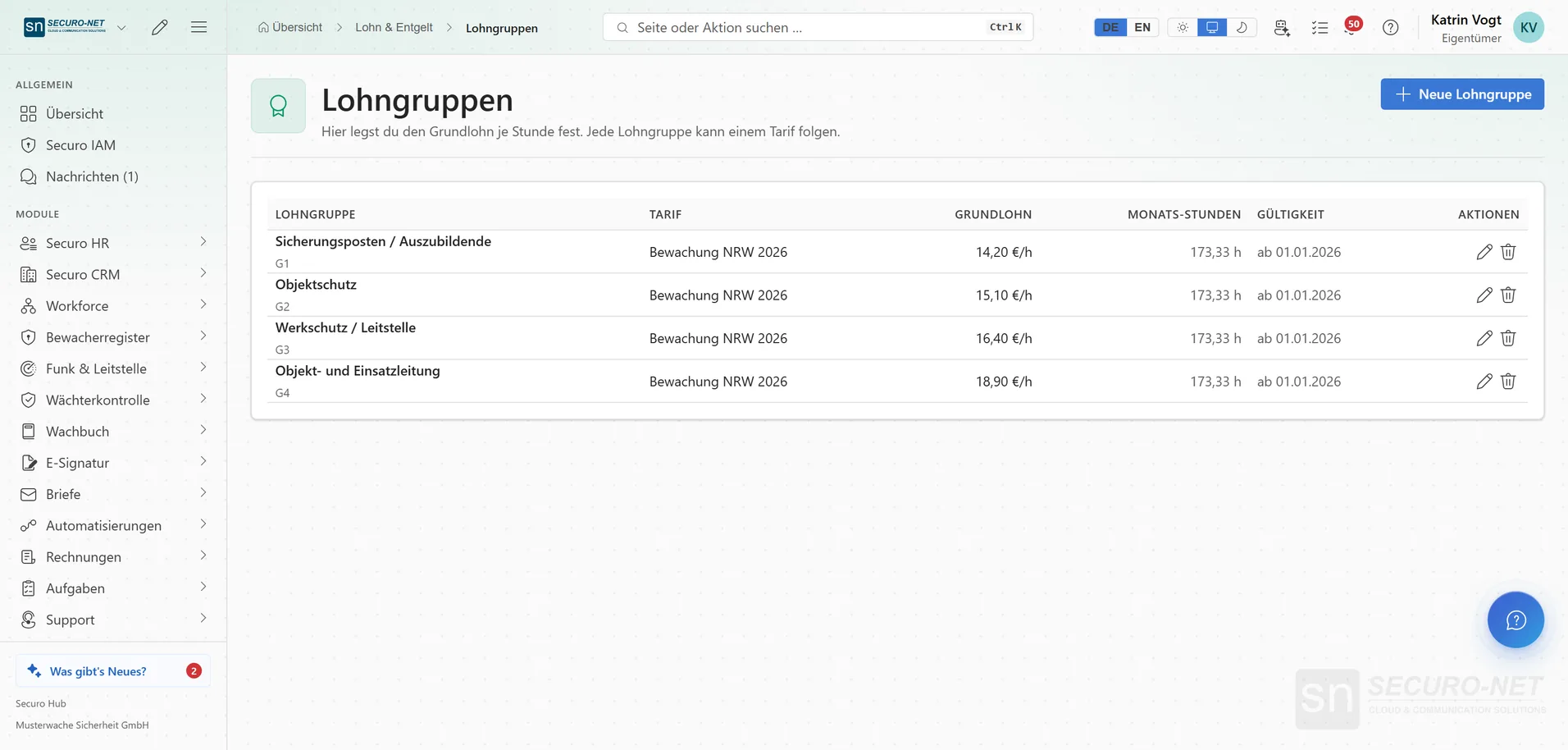This screenshot has height=750, width=1568.
Task: Delete the Objekt- und Einsatzleitung wage group
Action: (x=1508, y=382)
